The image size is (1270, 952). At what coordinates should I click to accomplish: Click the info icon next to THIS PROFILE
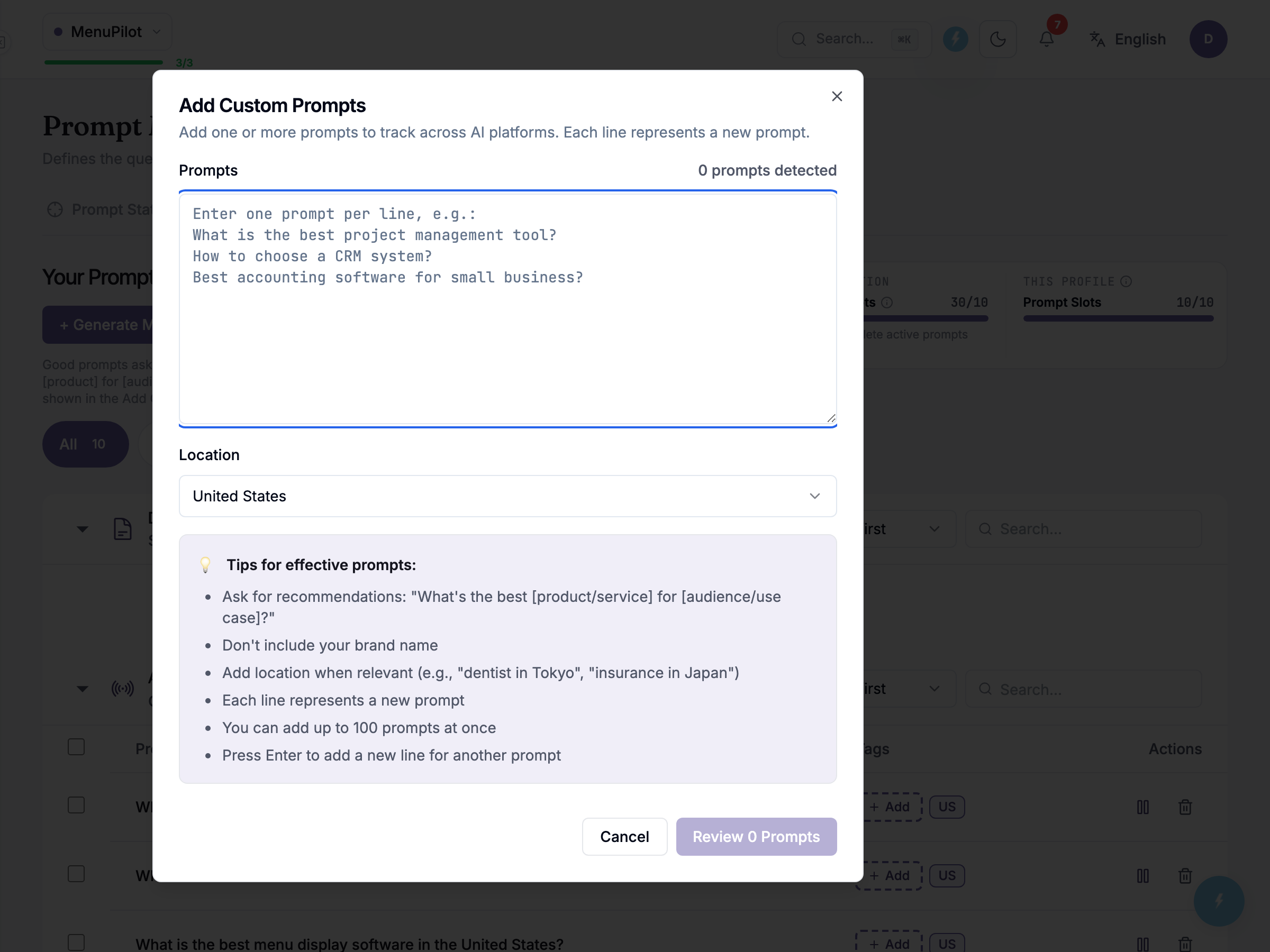(x=1126, y=281)
